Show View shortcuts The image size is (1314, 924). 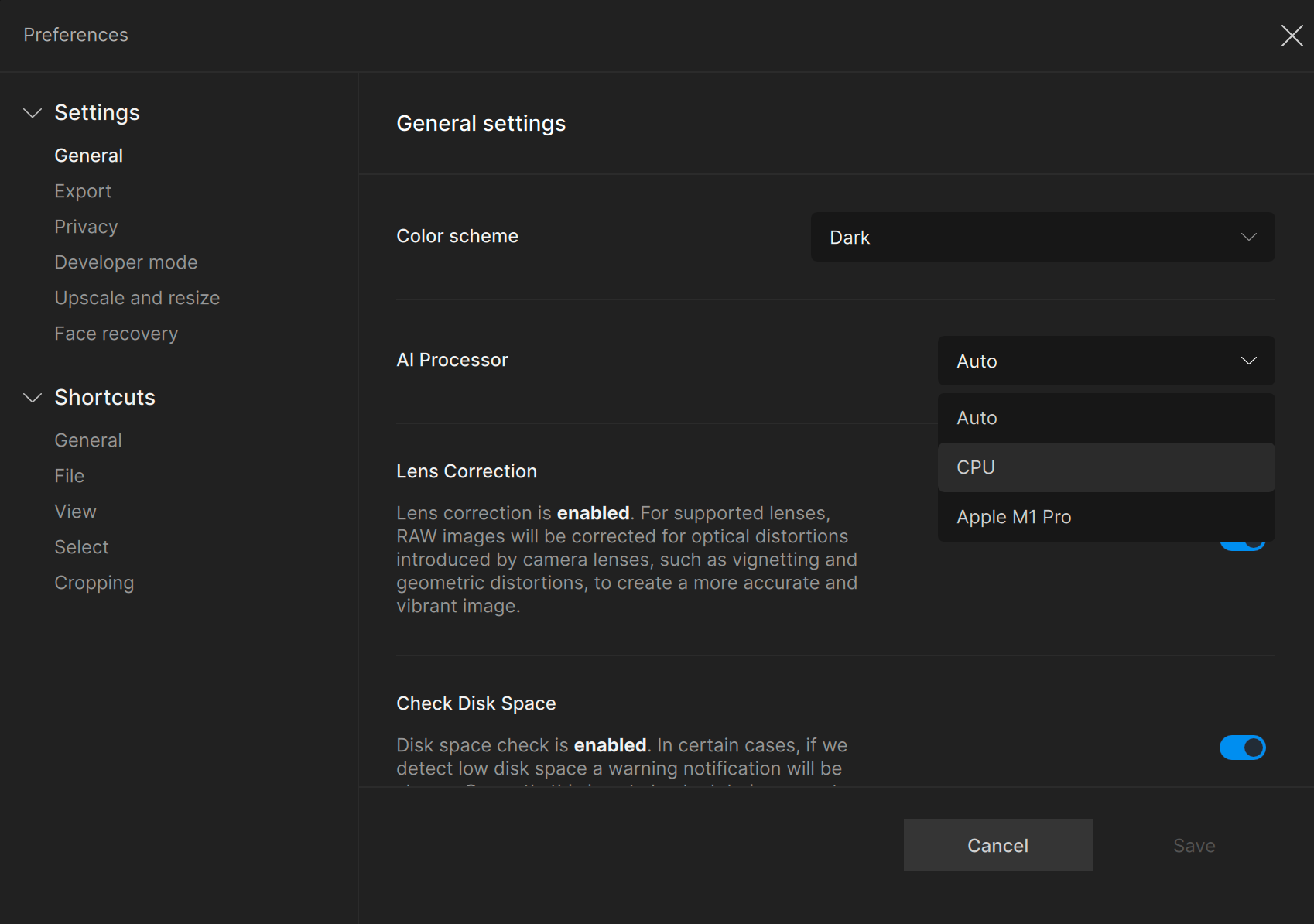click(x=75, y=512)
